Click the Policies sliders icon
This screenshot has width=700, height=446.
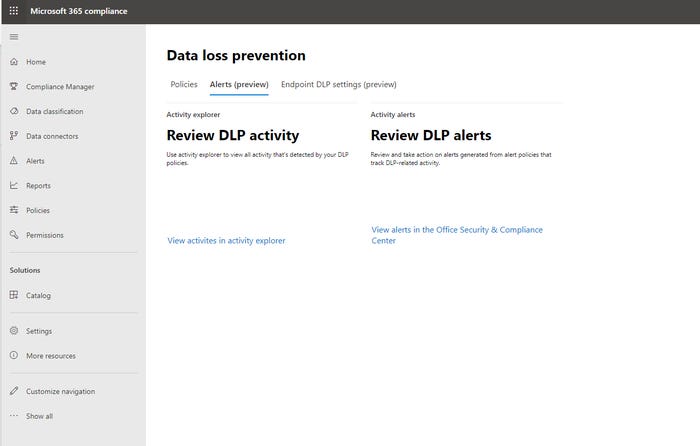point(14,210)
